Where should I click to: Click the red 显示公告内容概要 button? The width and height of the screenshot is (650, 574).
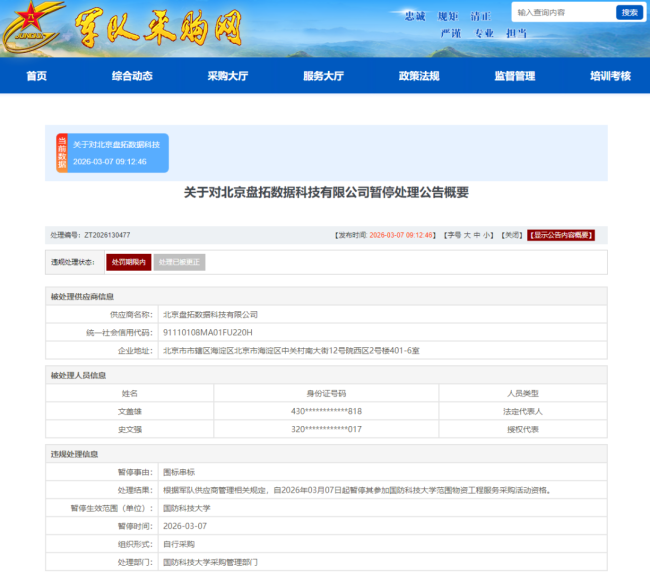(561, 235)
